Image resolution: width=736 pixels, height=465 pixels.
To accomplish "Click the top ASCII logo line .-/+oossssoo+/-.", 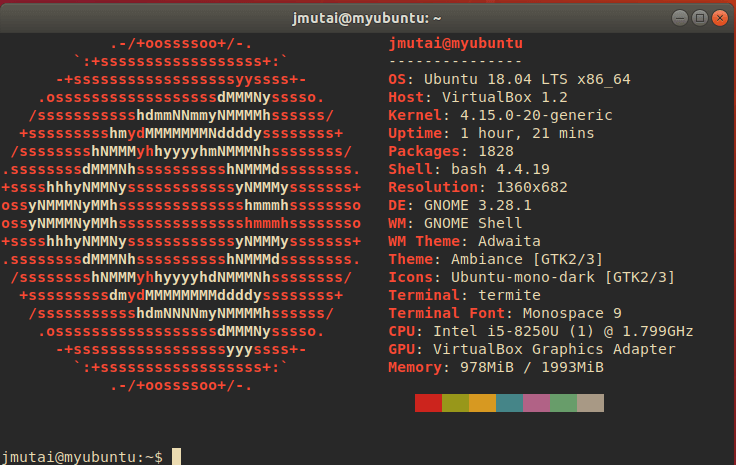I will 181,44.
